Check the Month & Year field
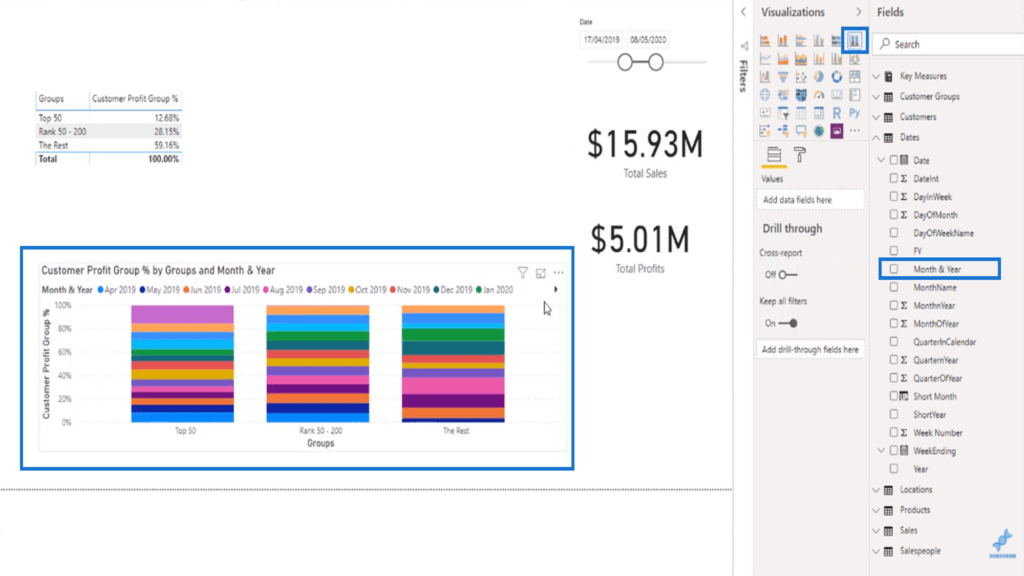 coord(894,269)
